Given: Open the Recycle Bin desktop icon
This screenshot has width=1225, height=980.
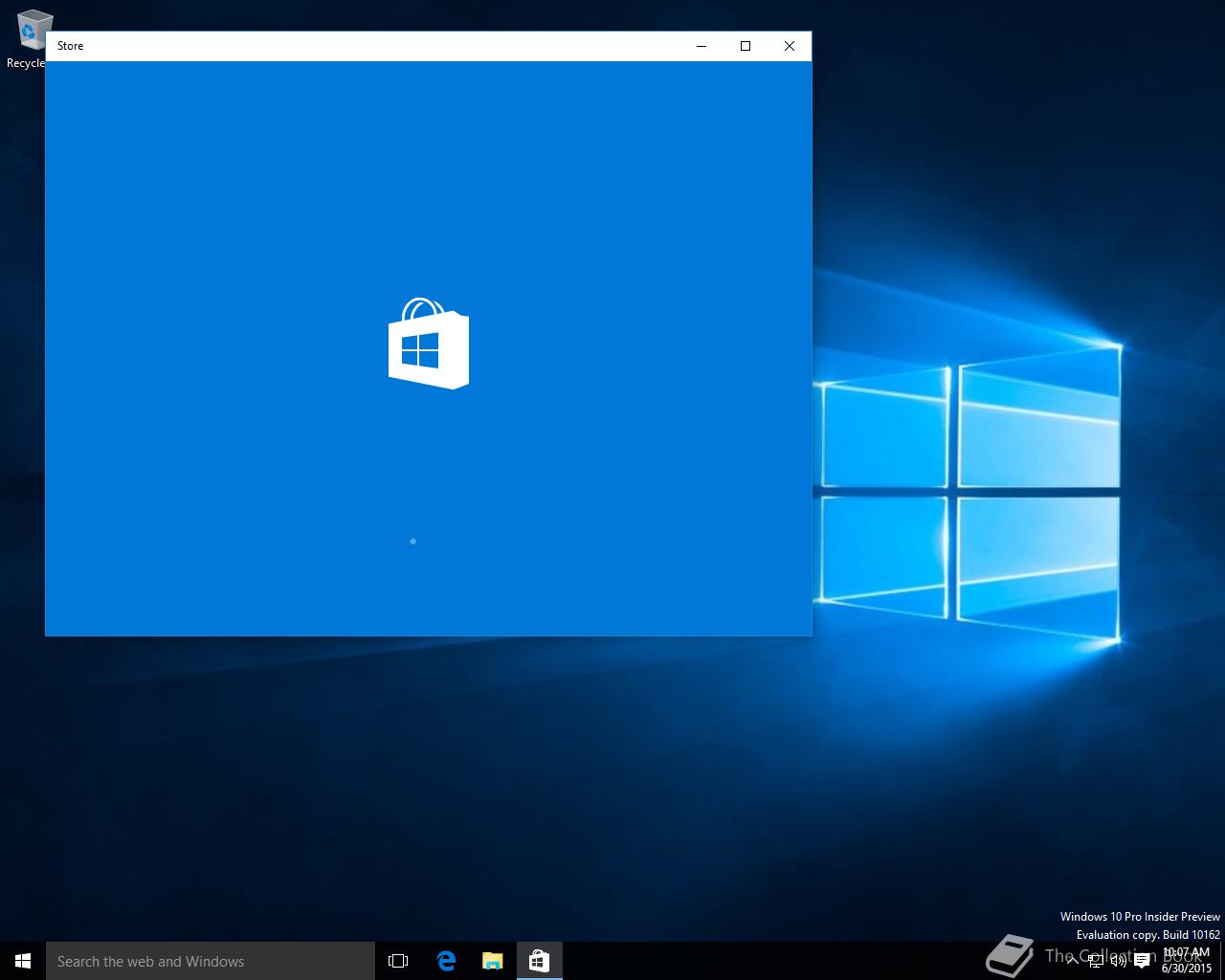Looking at the screenshot, I should [29, 40].
